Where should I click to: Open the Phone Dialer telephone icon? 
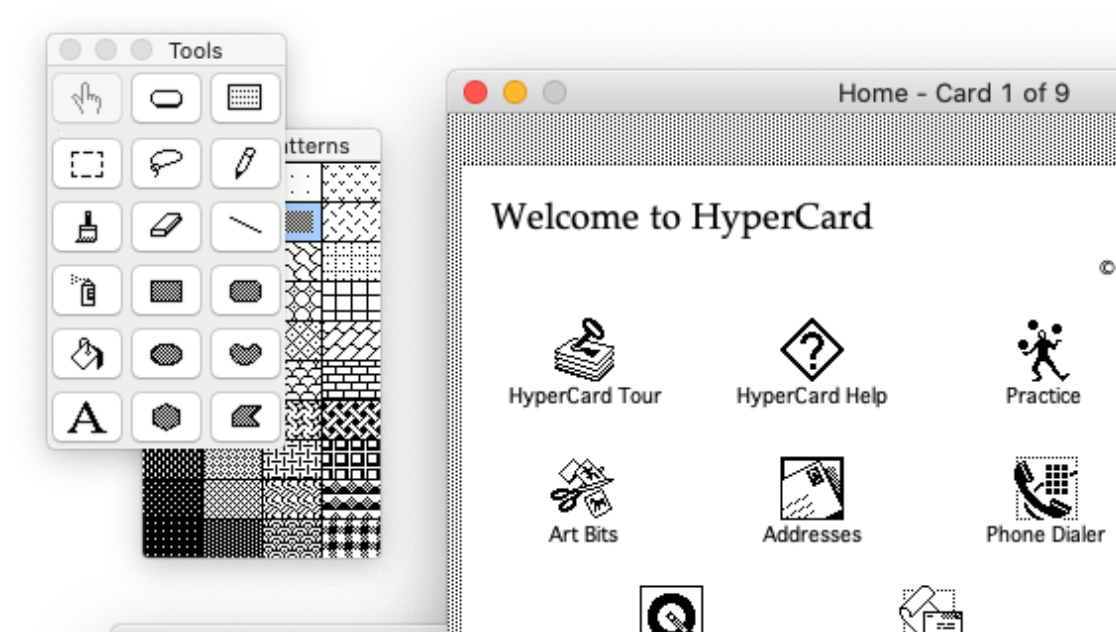pos(1046,488)
